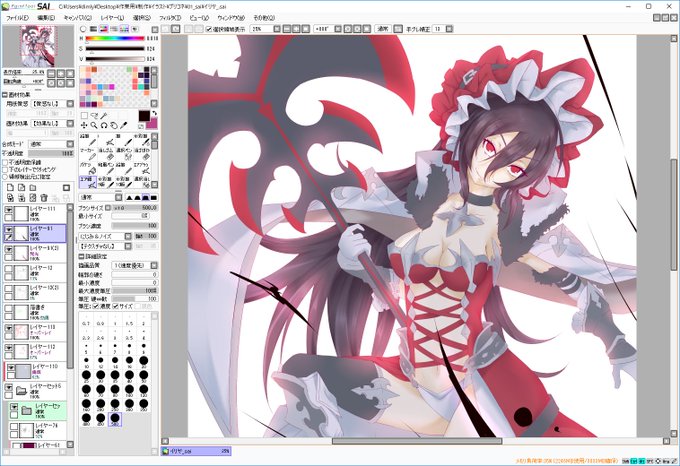680x466 pixels.
Task: Select the rectangular selection tool
Action: tap(85, 116)
